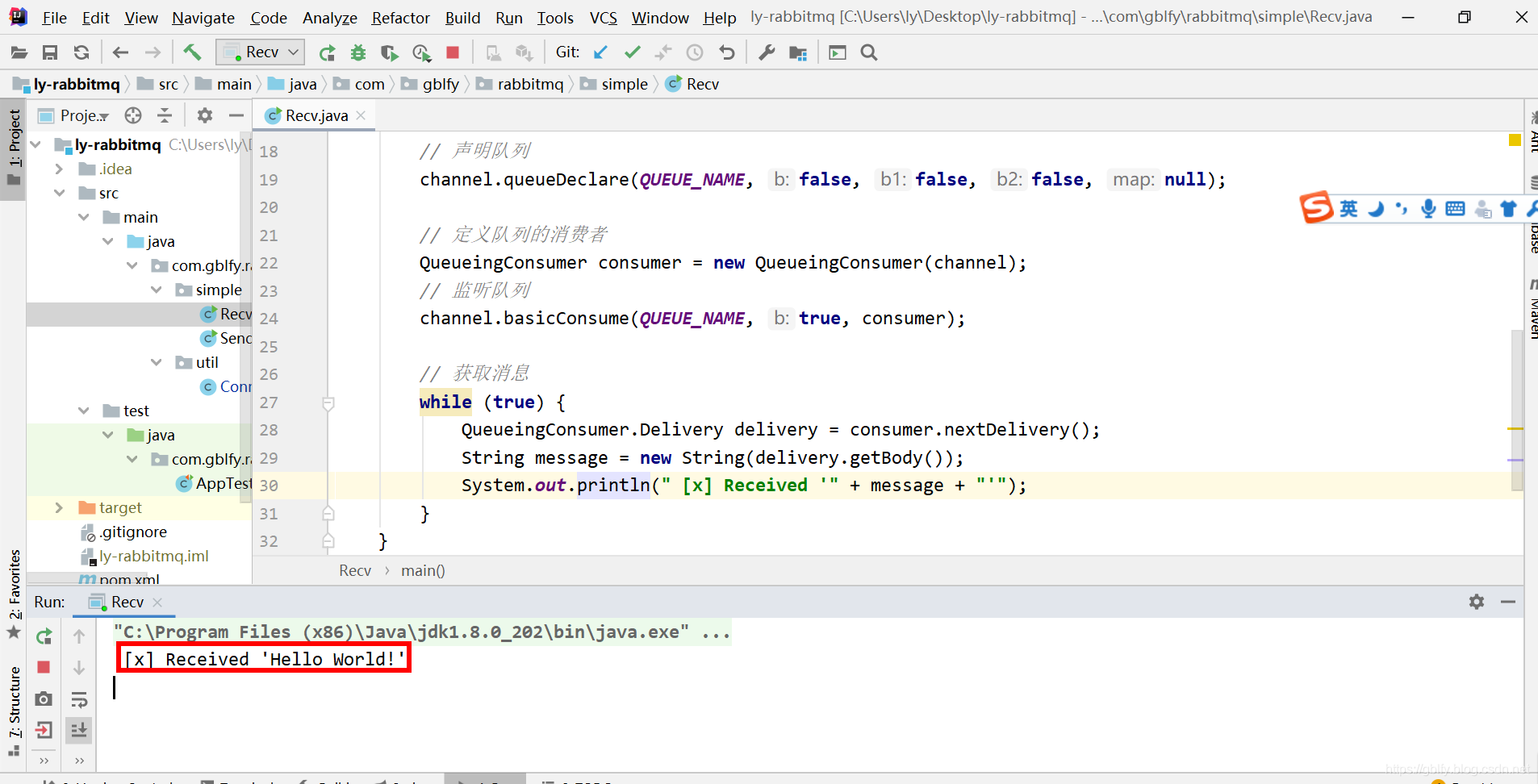Show Git history clock icon
Image resolution: width=1538 pixels, height=784 pixels.
695,52
